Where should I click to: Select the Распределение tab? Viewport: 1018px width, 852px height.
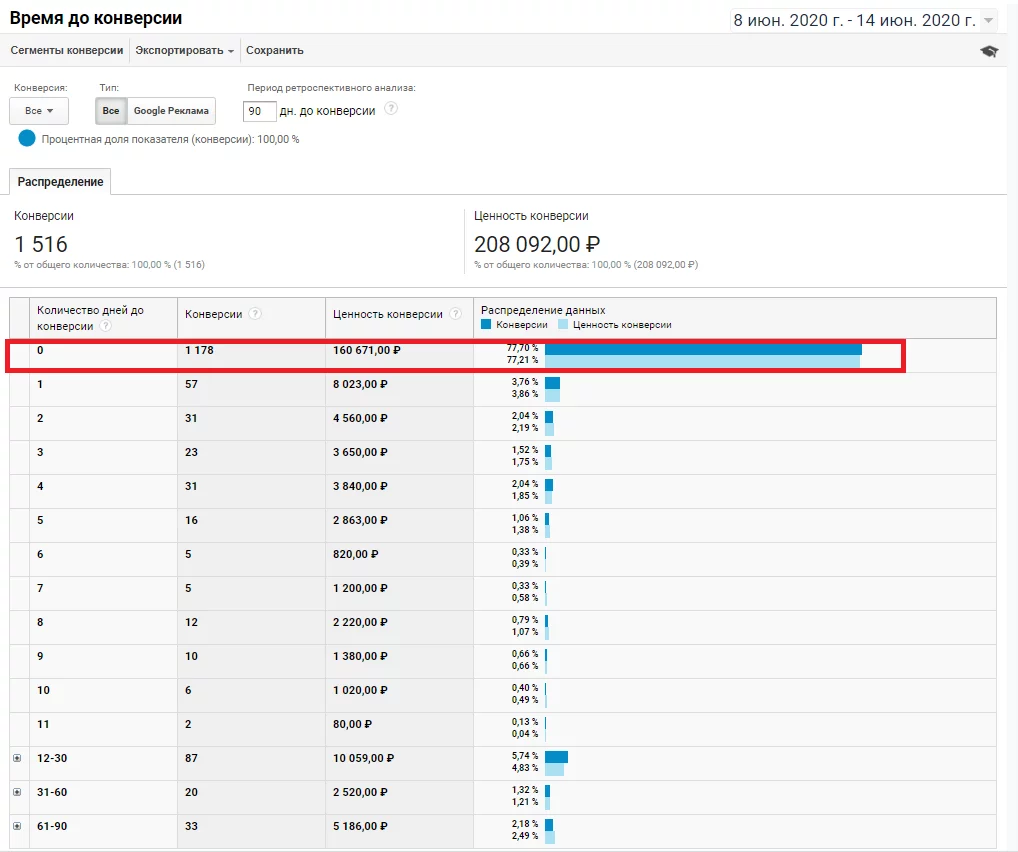click(x=60, y=182)
